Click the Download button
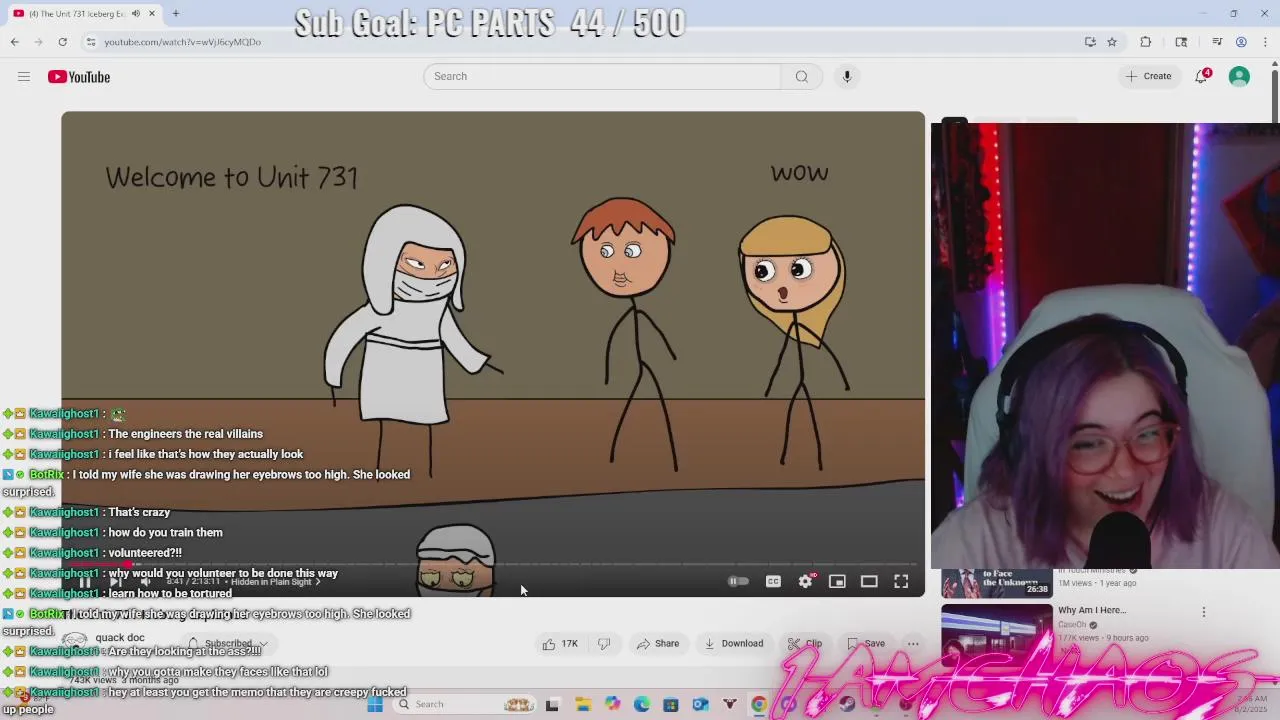The width and height of the screenshot is (1280, 720). pyautogui.click(x=733, y=644)
